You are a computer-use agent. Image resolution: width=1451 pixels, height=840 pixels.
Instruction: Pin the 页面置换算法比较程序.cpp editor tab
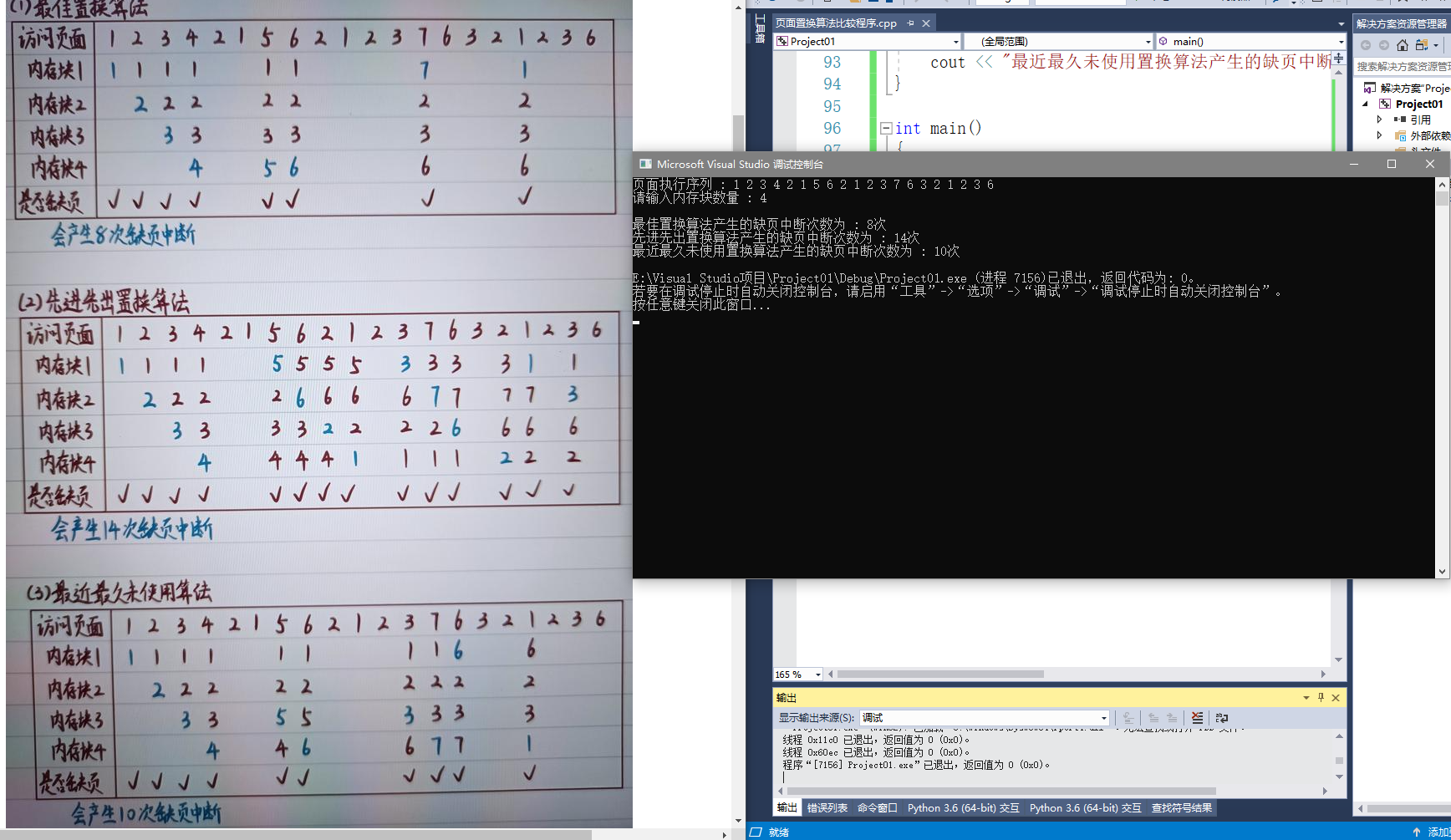click(910, 23)
